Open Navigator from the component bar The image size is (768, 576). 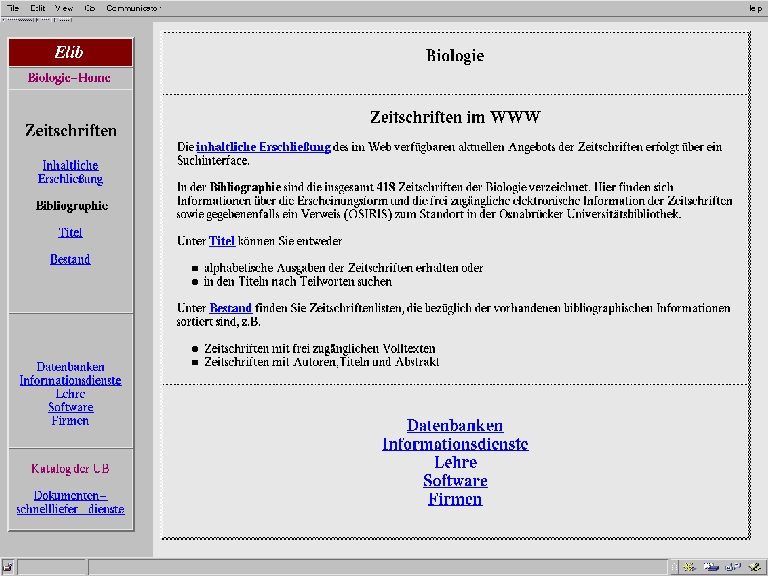point(689,567)
